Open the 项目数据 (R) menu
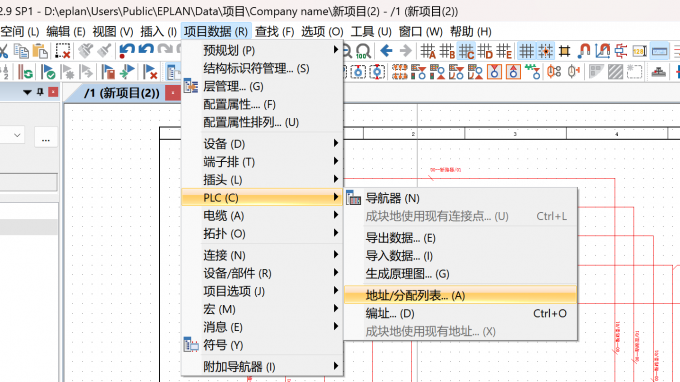This screenshot has width=680, height=382. pyautogui.click(x=216, y=31)
